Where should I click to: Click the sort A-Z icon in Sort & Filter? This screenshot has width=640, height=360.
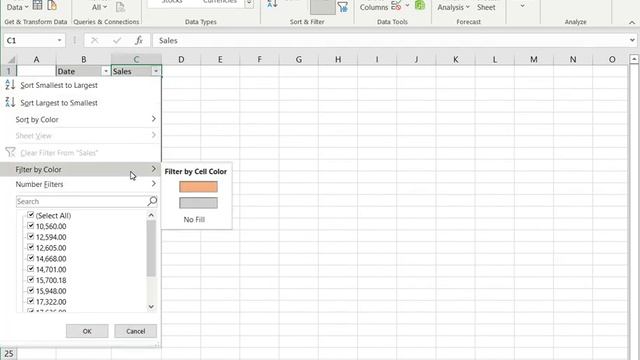point(272,4)
